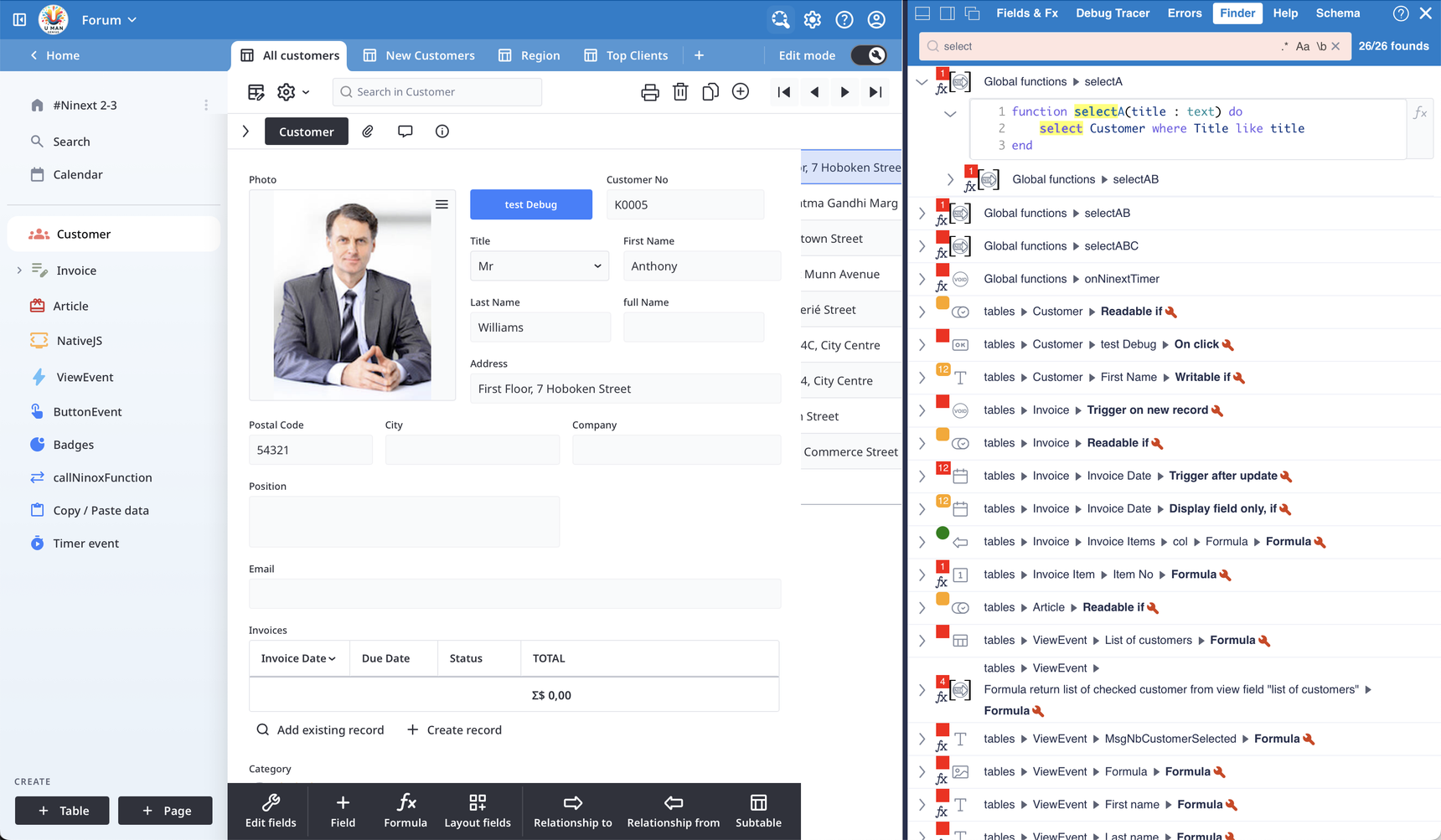Image resolution: width=1441 pixels, height=840 pixels.
Task: Open the attachments paperclip icon
Action: [368, 131]
